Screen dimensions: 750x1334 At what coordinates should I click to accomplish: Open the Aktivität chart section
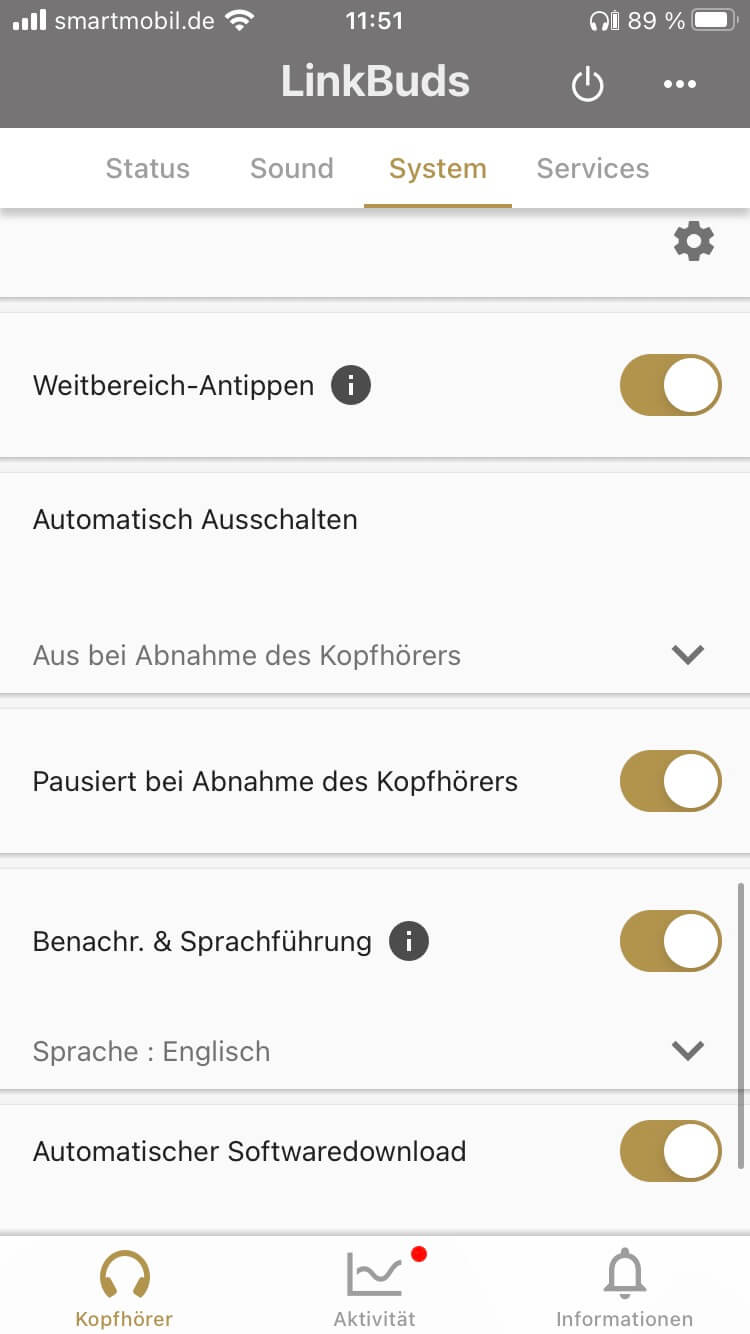tap(375, 1289)
